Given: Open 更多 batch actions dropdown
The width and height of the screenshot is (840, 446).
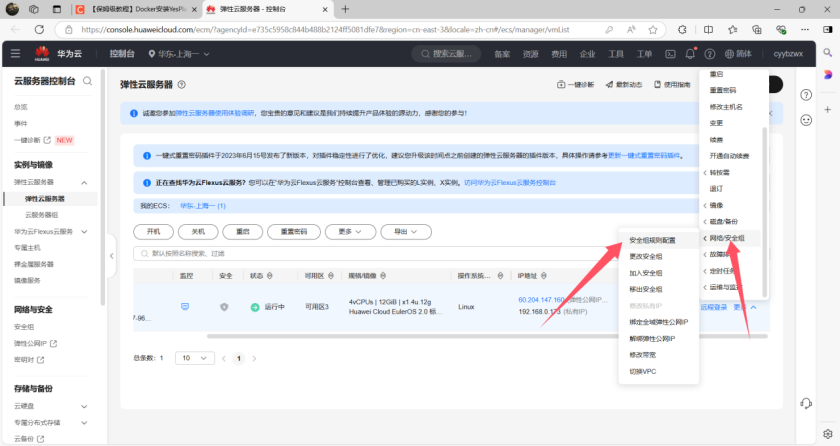Looking at the screenshot, I should click(350, 232).
